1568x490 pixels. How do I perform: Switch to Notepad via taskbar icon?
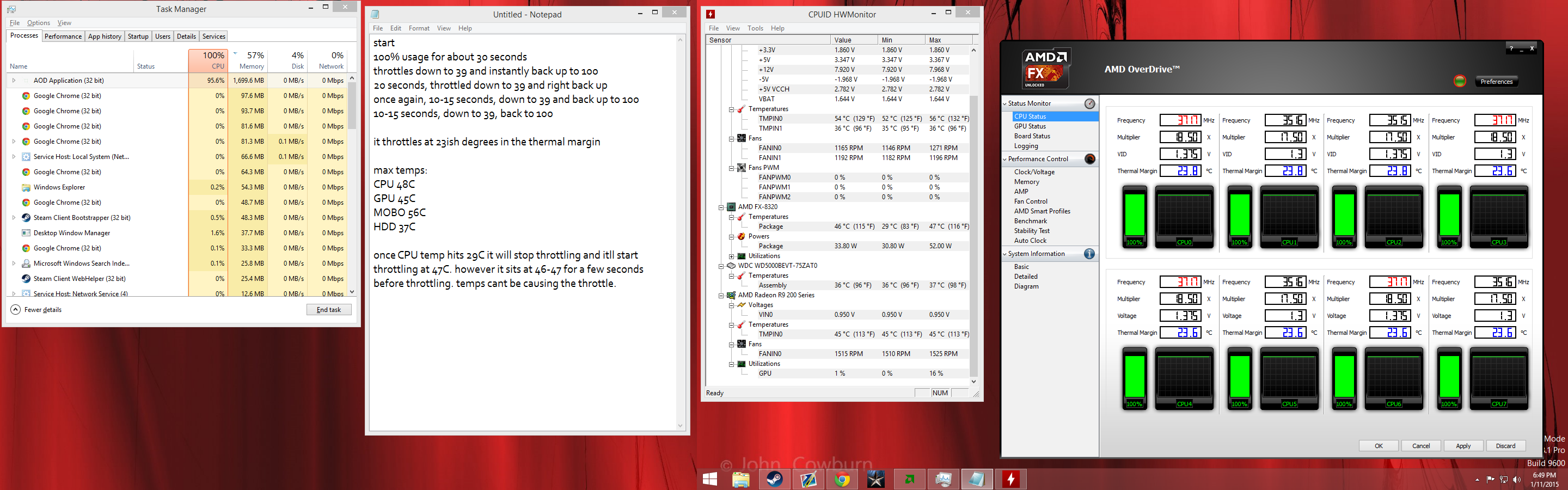click(977, 479)
